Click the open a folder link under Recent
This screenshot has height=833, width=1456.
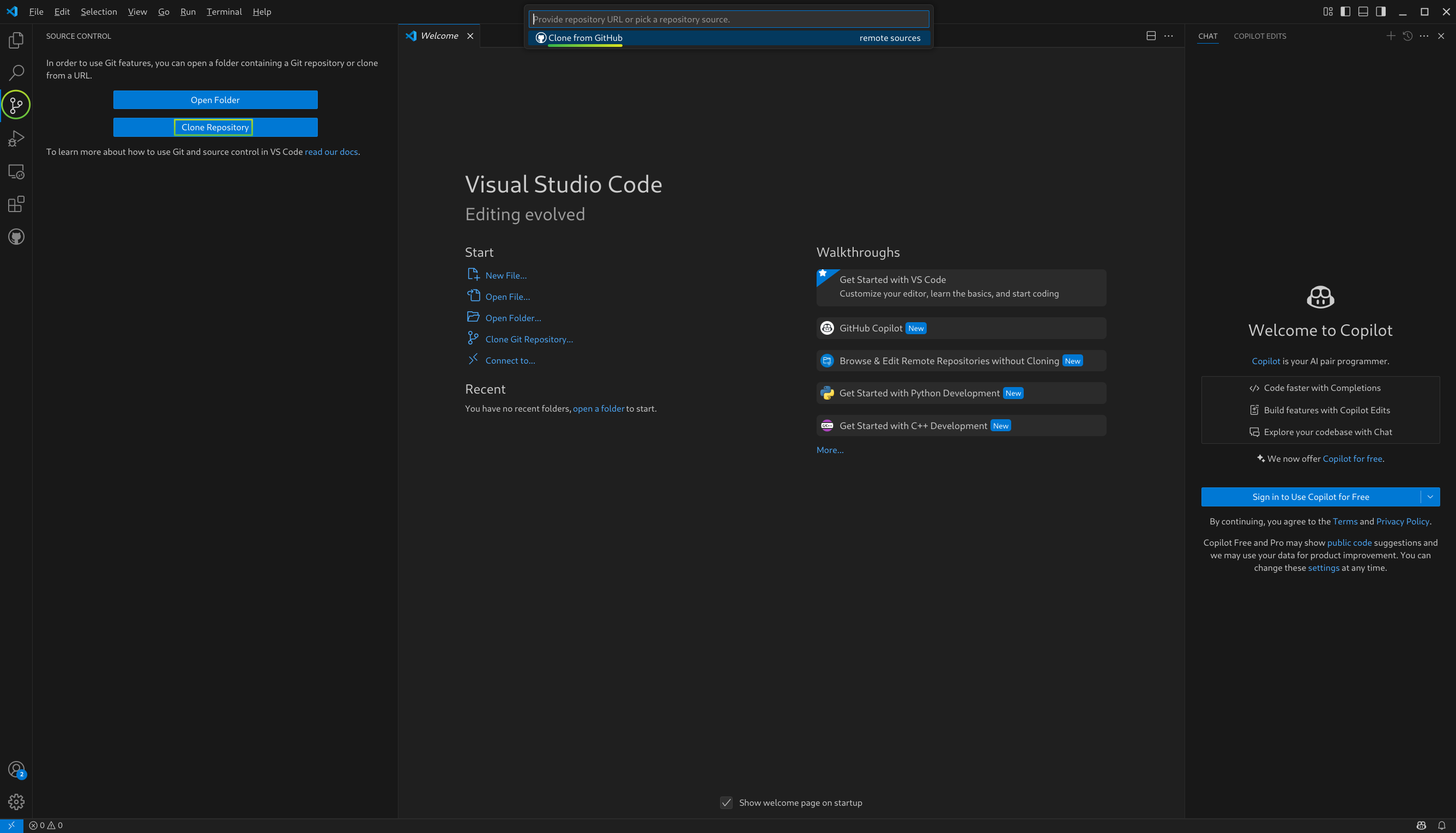pos(599,408)
